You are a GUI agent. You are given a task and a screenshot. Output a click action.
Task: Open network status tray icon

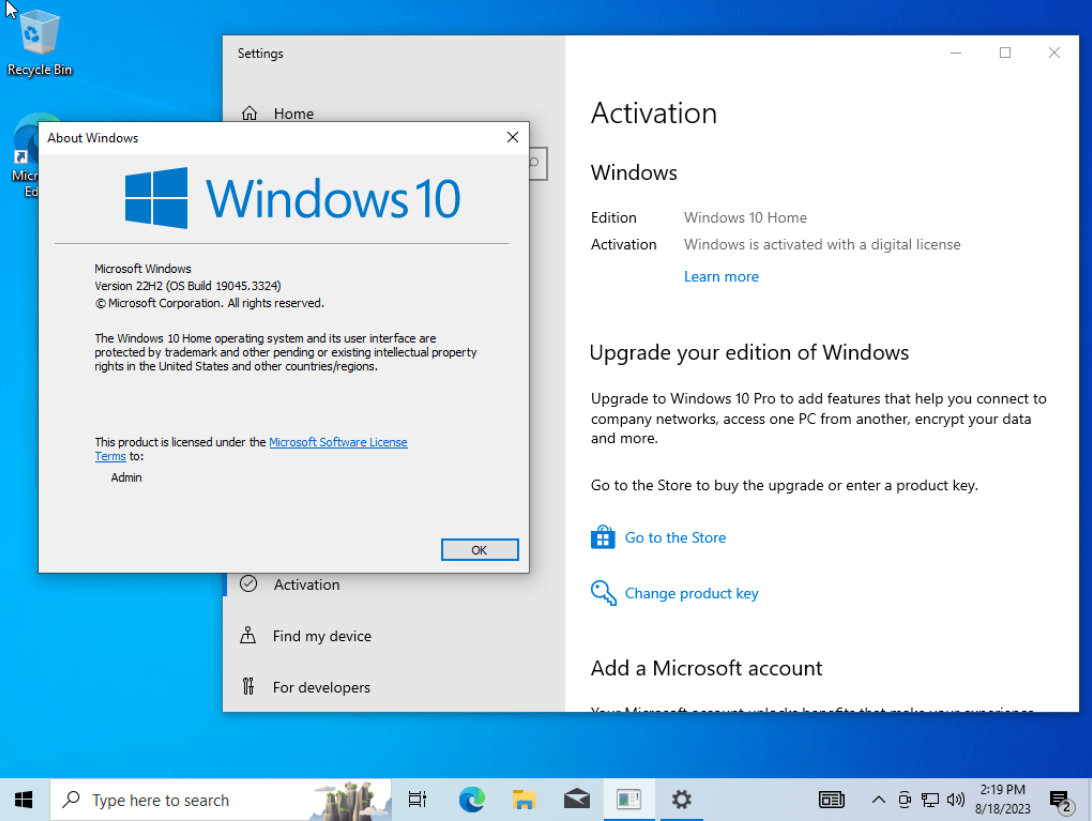pos(930,799)
